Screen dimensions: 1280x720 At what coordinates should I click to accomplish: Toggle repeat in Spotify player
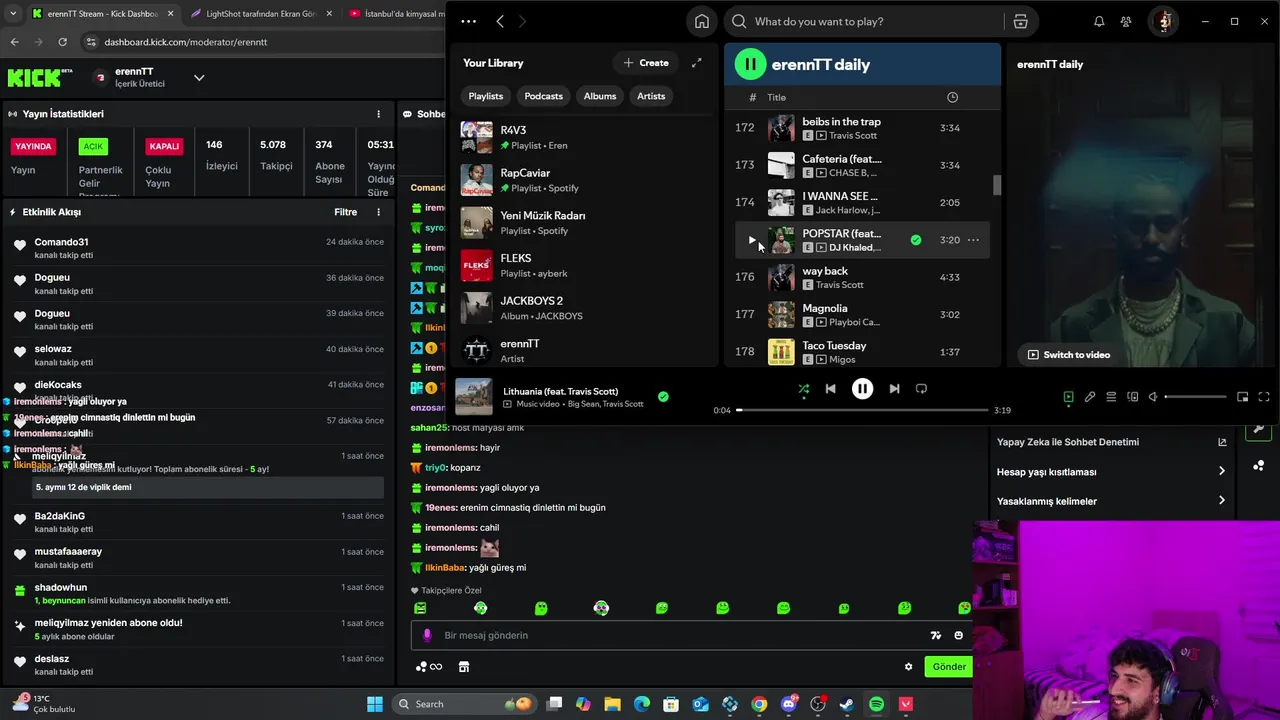(921, 389)
